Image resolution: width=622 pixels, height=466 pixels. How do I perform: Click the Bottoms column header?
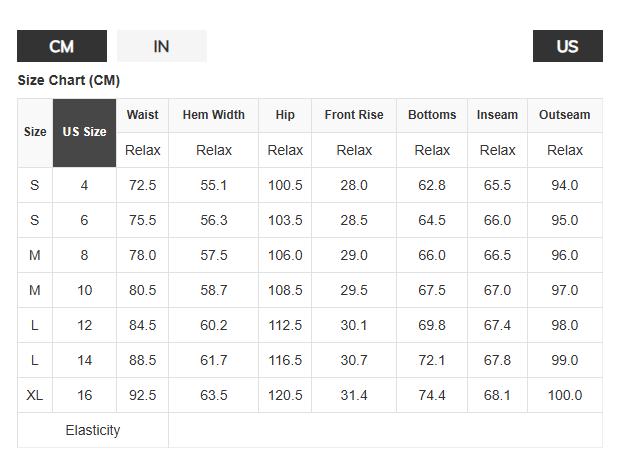[x=432, y=115]
